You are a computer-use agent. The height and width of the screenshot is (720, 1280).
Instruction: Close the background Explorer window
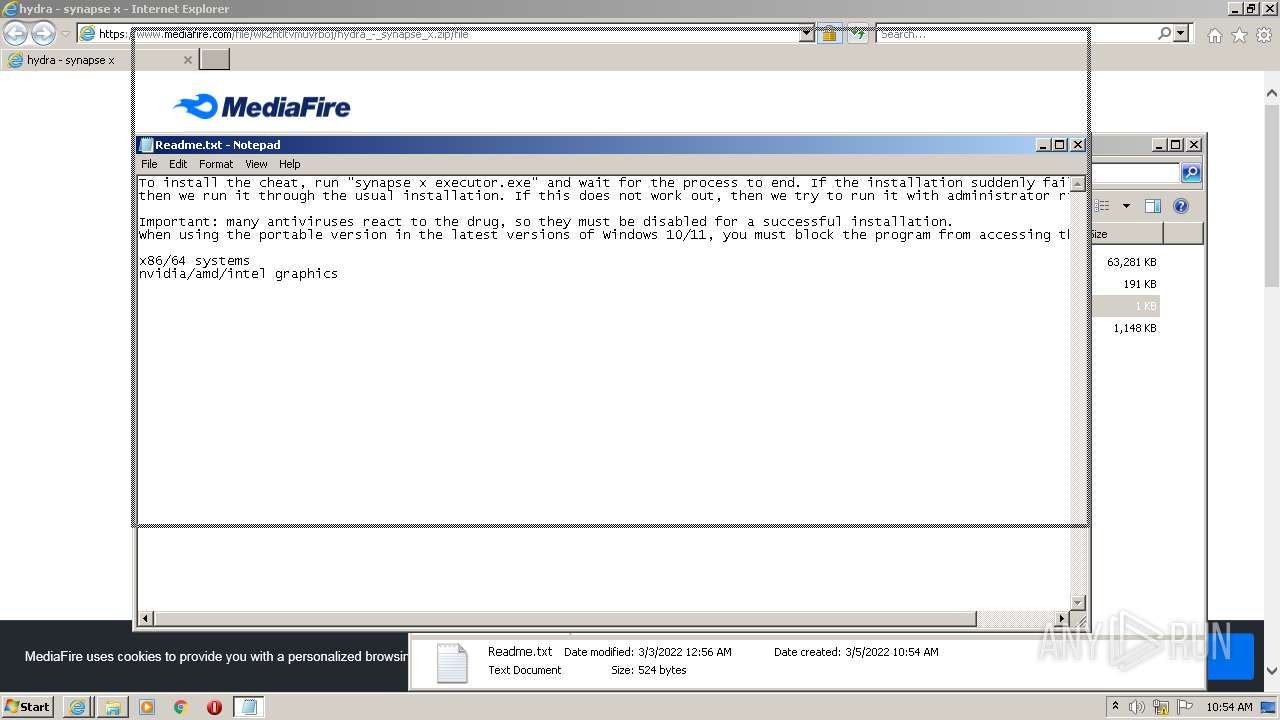point(1194,145)
